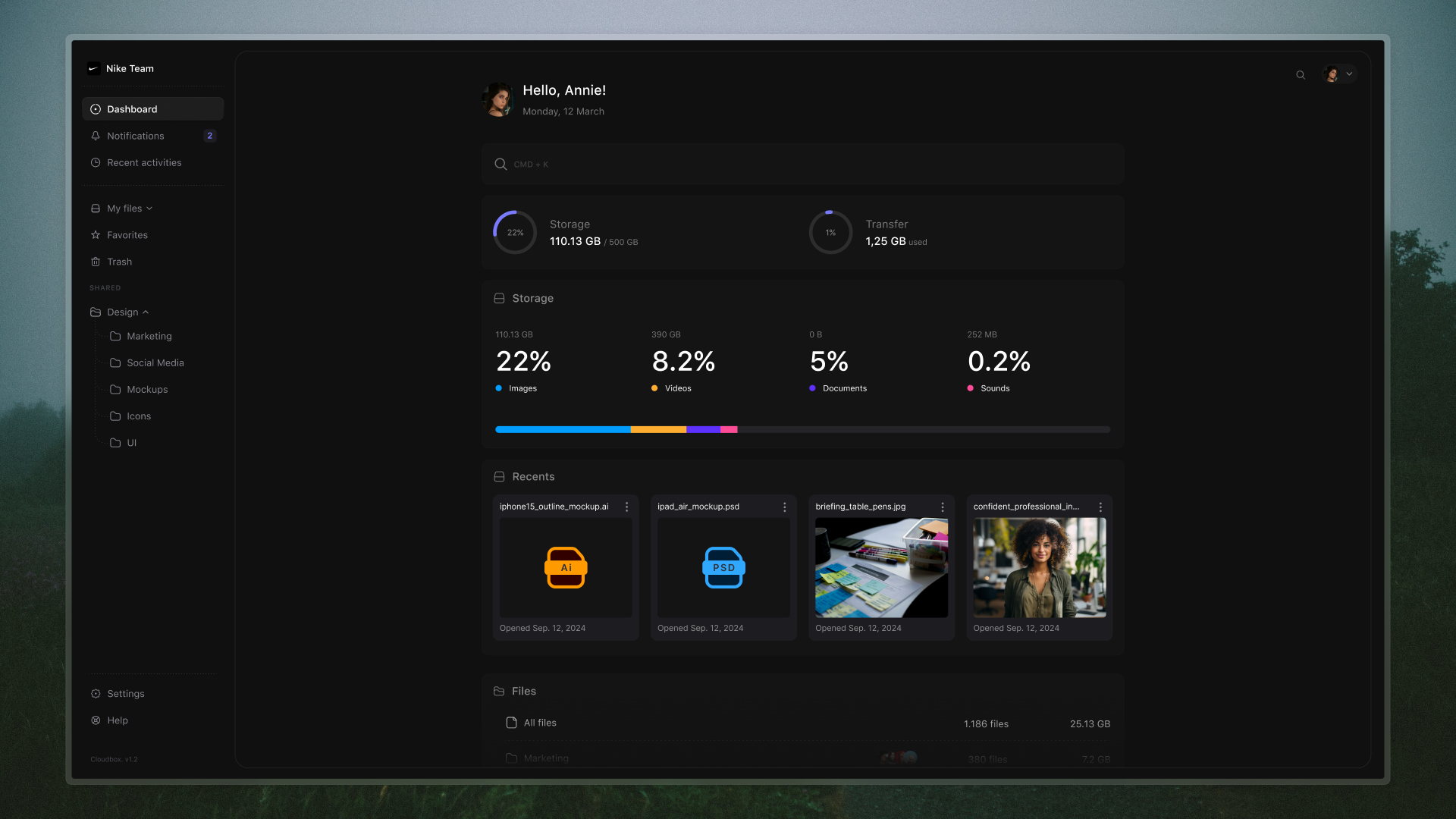Click the Recent activities clock icon
This screenshot has width=1456, height=819.
[95, 162]
